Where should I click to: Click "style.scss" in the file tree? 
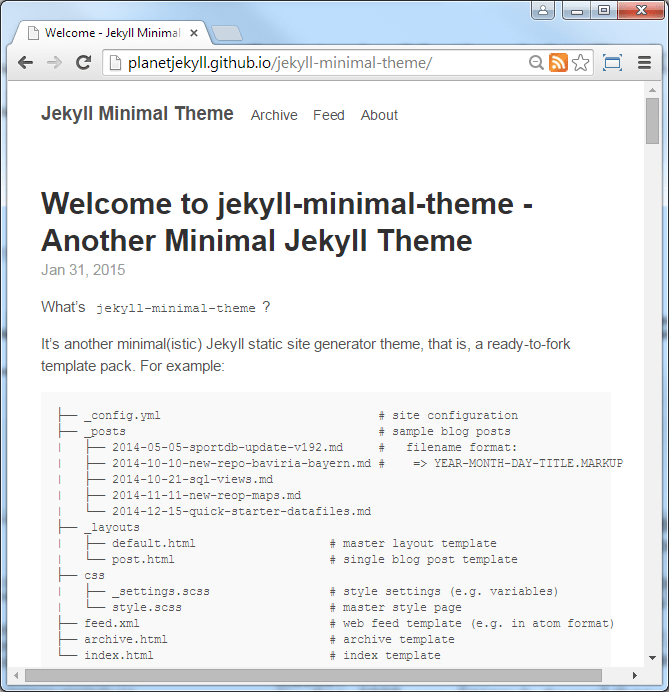[147, 607]
